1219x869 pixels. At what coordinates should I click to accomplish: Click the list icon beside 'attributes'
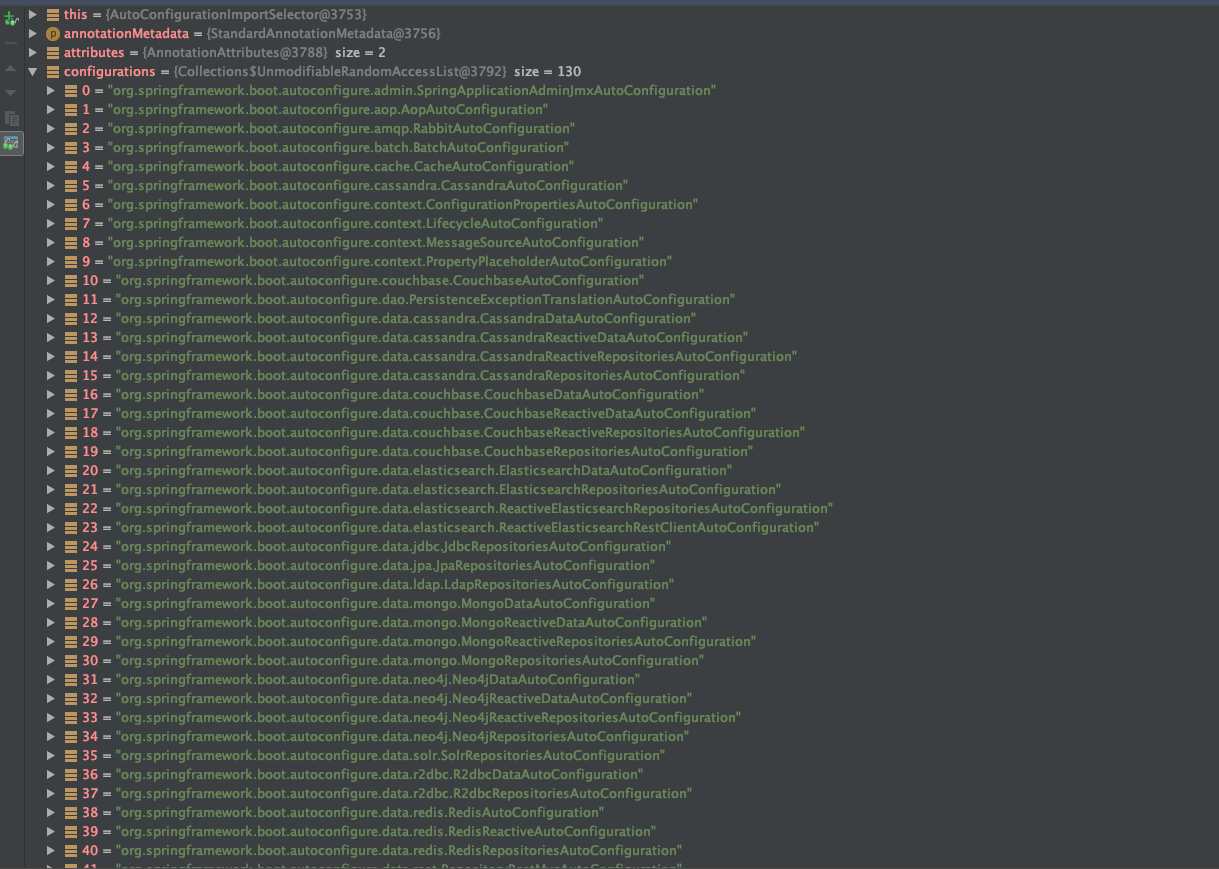[53, 53]
